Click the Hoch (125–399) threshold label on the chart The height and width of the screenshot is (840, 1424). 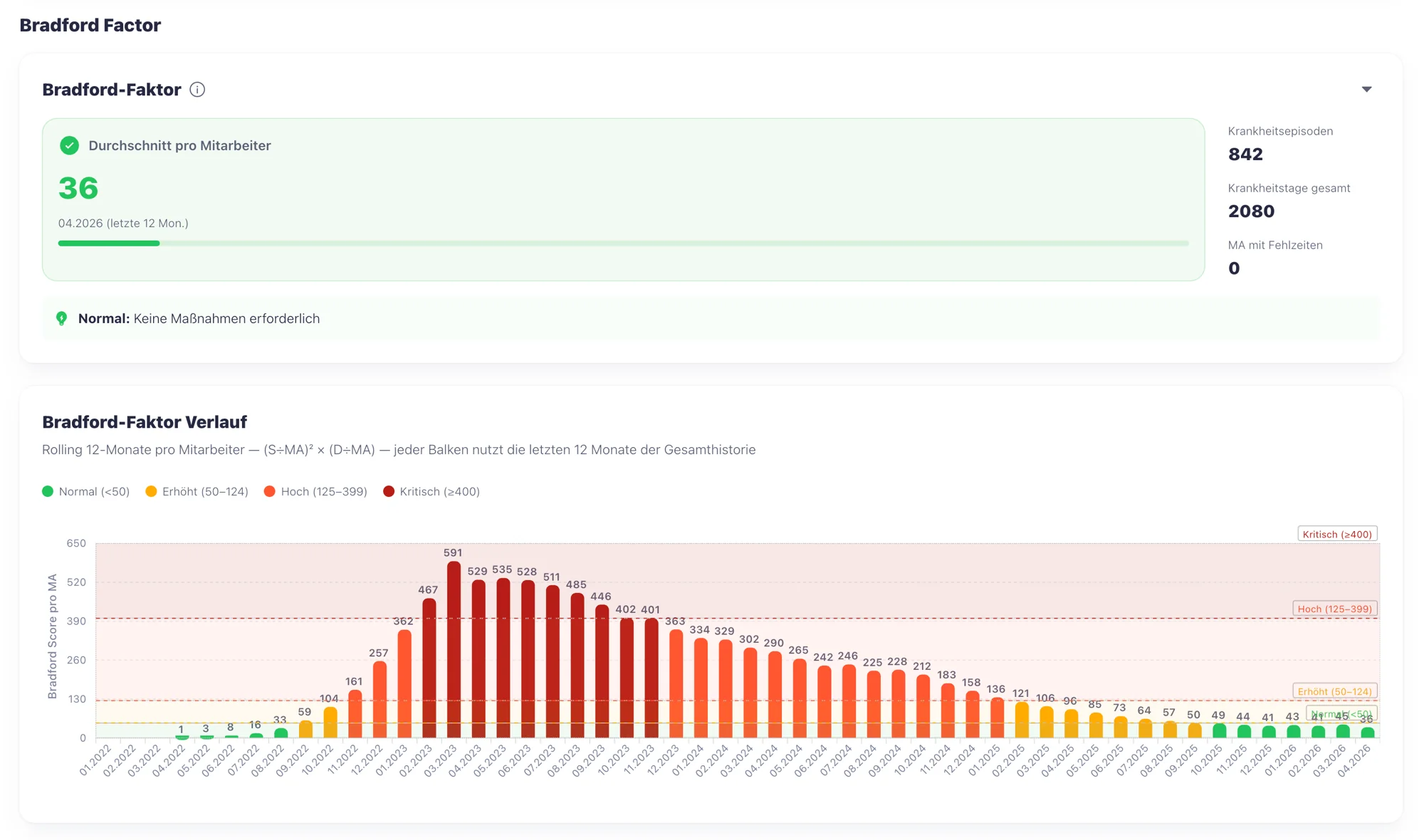(x=1334, y=609)
